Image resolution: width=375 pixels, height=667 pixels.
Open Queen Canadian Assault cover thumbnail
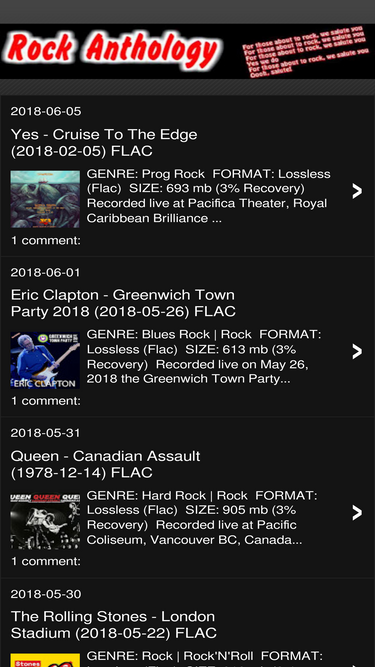coord(45,521)
